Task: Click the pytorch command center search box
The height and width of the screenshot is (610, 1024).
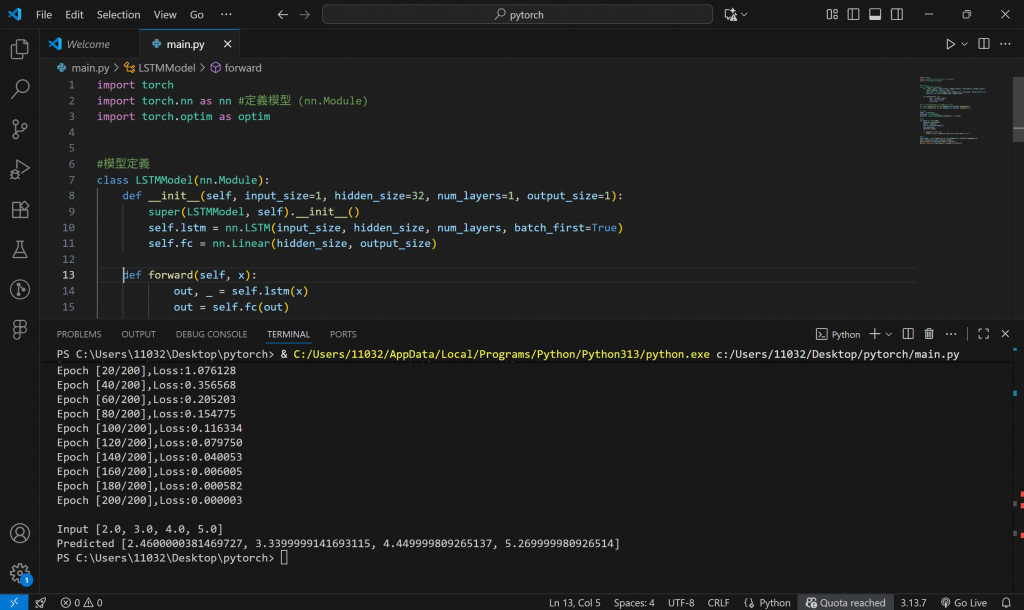Action: click(517, 15)
